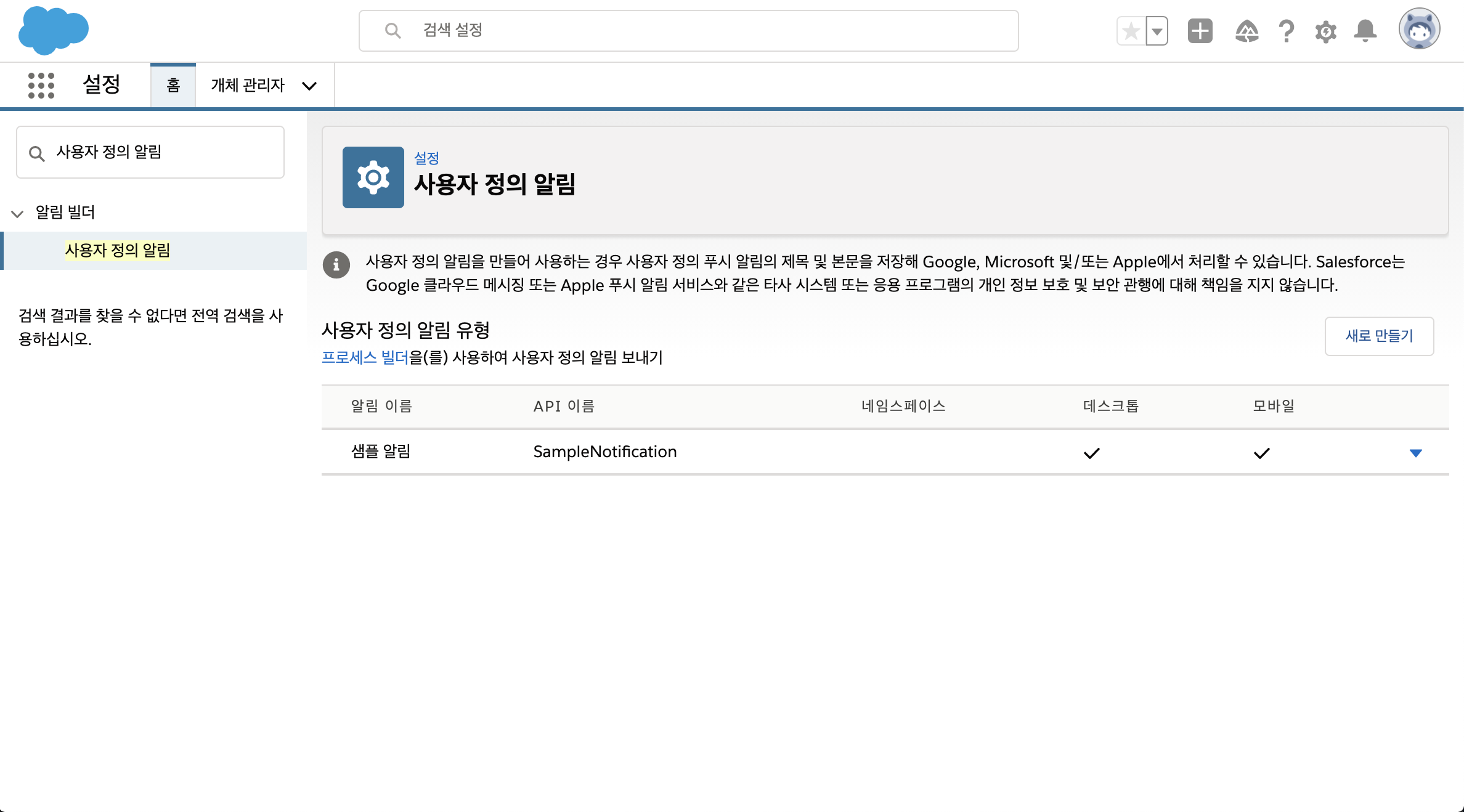
Task: Open favorites list dropdown arrow
Action: point(1157,31)
